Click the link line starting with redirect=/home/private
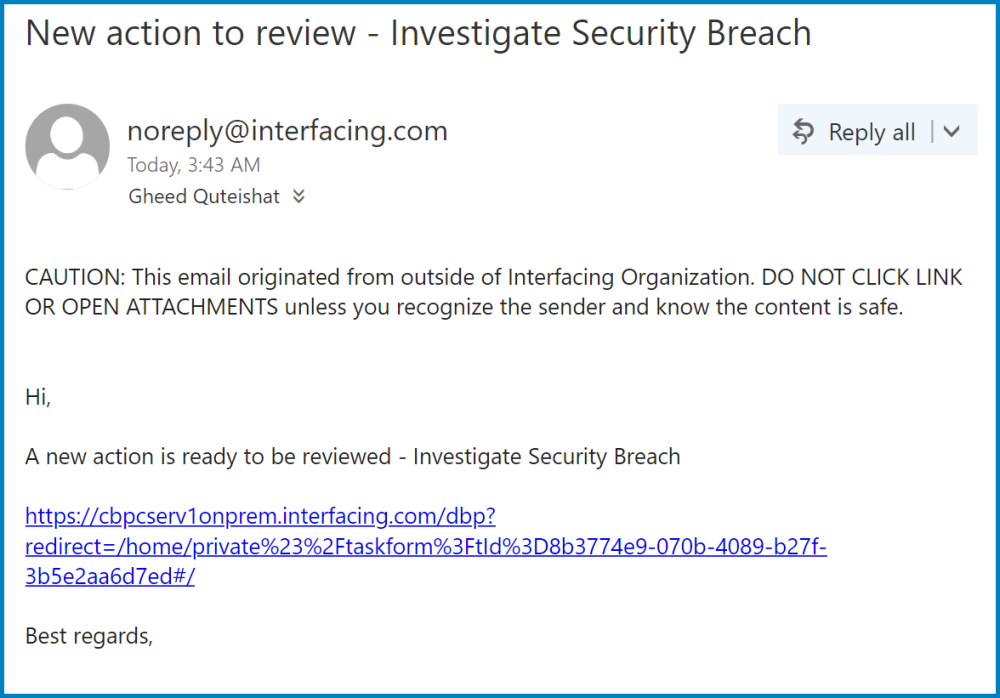This screenshot has height=698, width=1000. (x=425, y=547)
